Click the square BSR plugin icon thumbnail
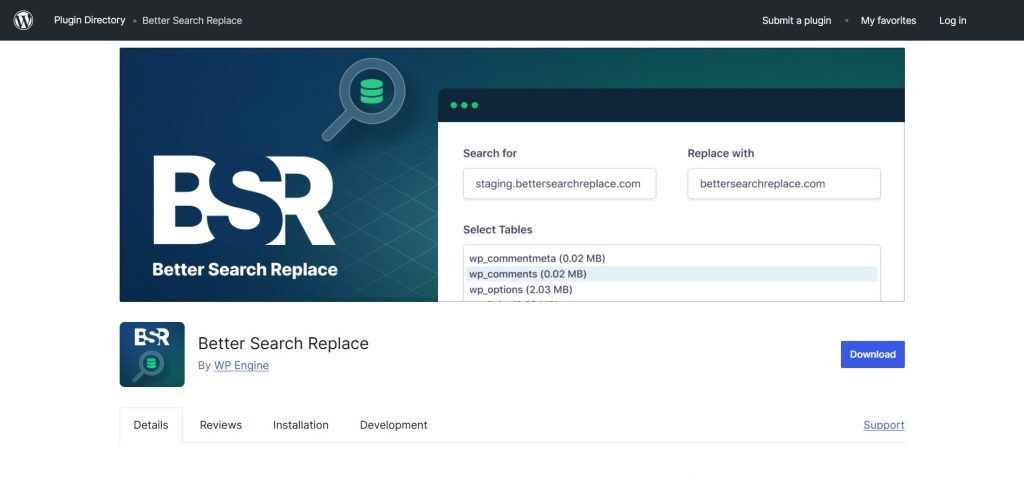The image size is (1024, 477). click(152, 354)
